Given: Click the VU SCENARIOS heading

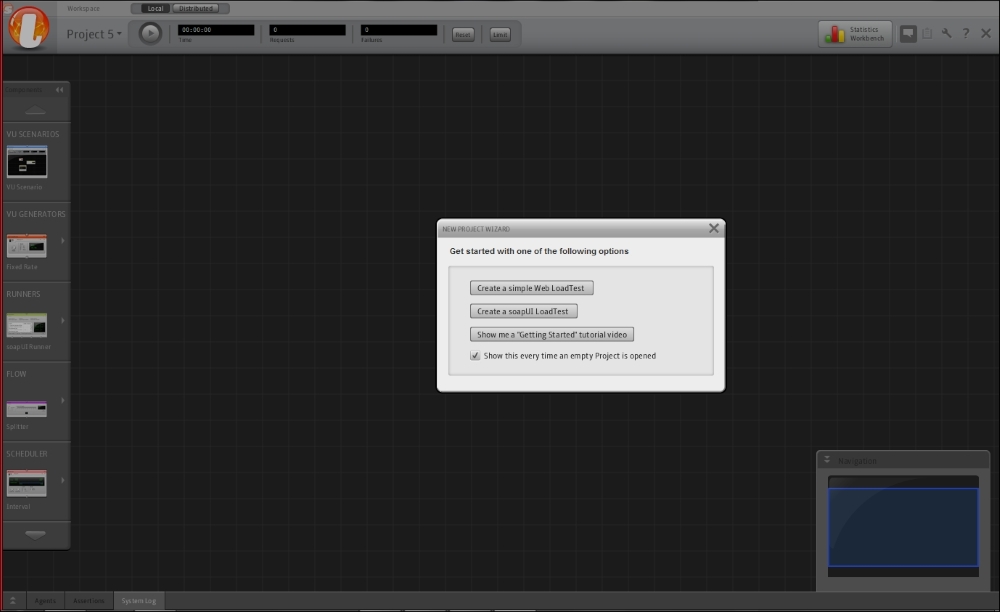Looking at the screenshot, I should (33, 134).
